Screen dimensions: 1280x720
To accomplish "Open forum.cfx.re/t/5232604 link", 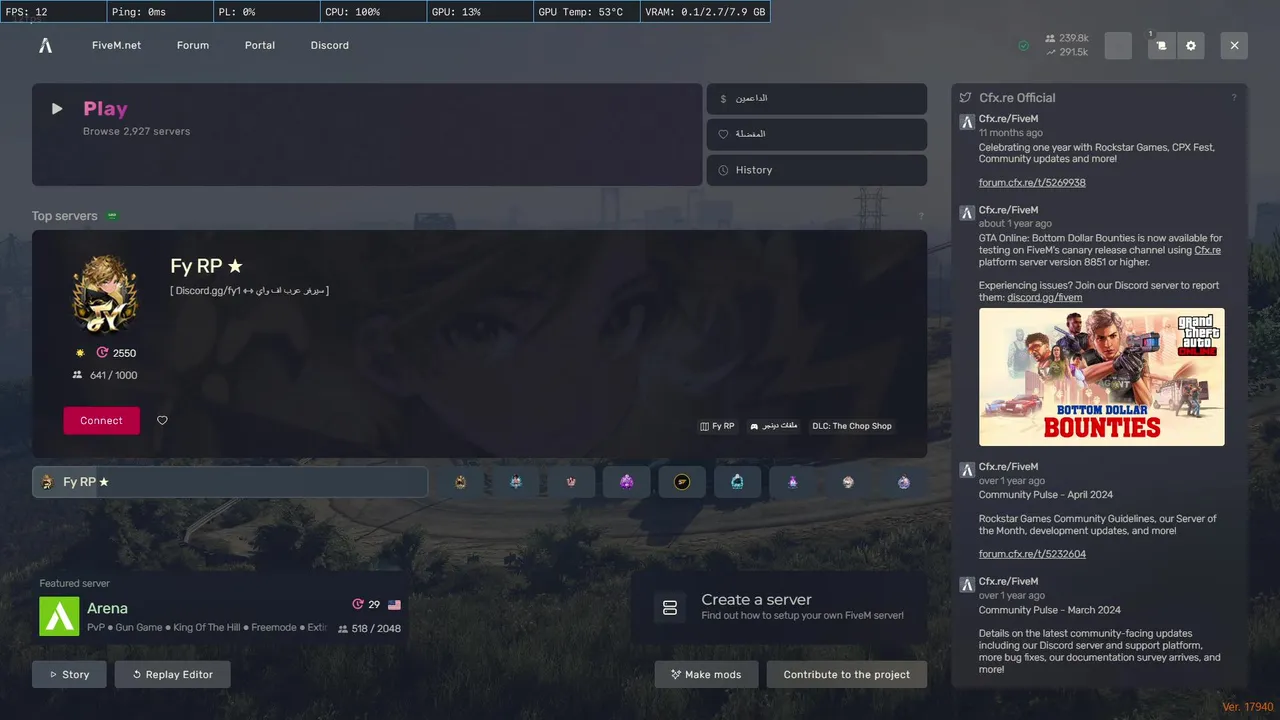I will [x=1032, y=554].
